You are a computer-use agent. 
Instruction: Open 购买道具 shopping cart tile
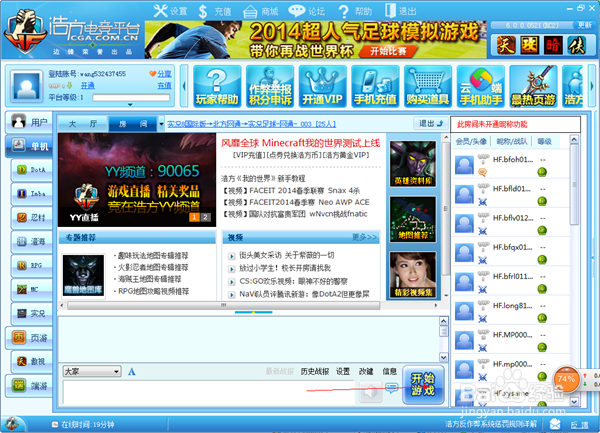click(x=428, y=86)
